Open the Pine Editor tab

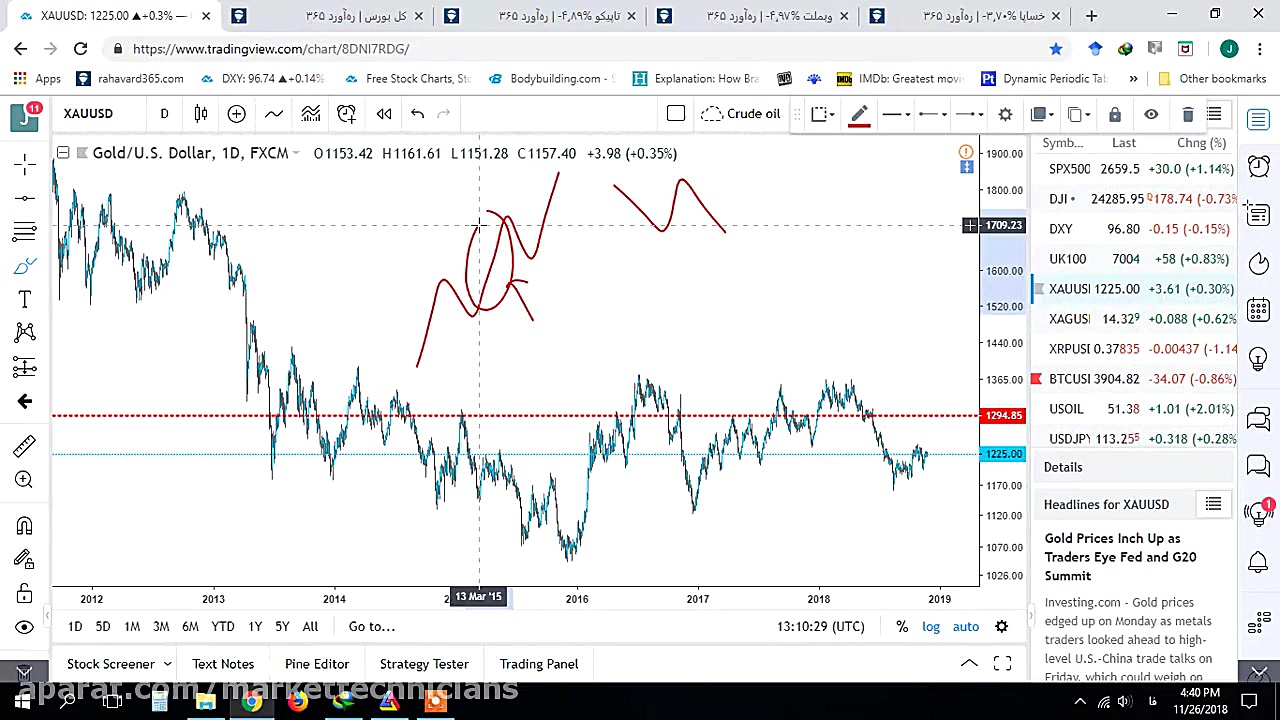click(317, 664)
